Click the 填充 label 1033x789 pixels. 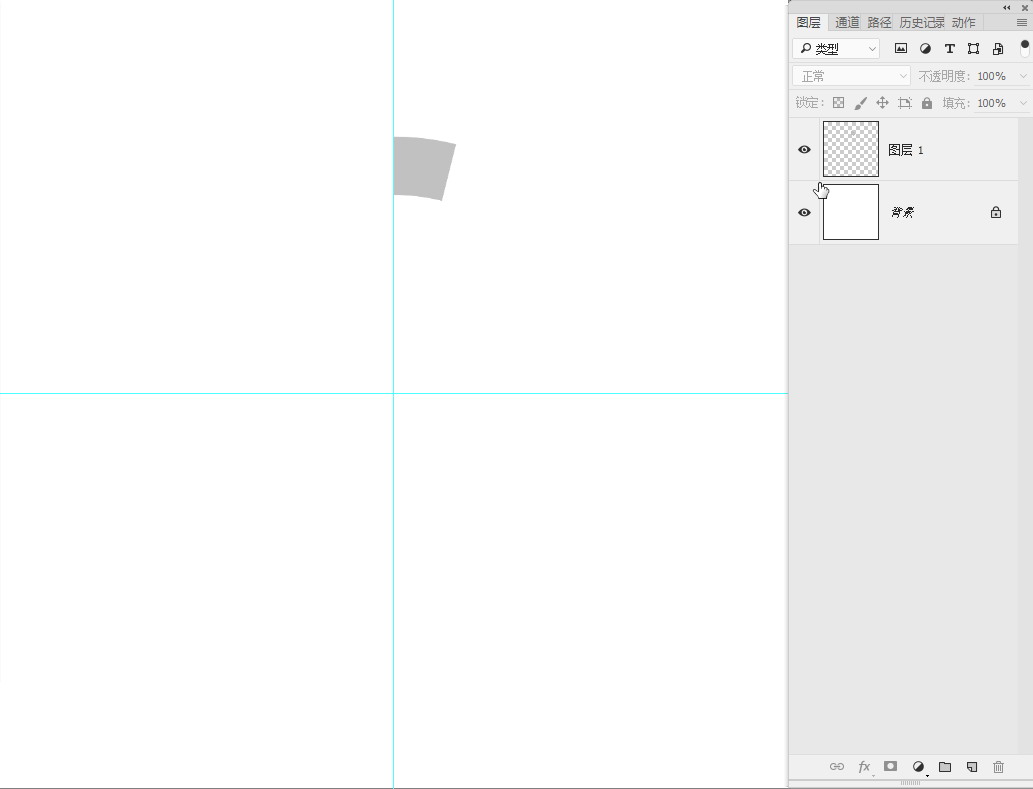coord(955,103)
